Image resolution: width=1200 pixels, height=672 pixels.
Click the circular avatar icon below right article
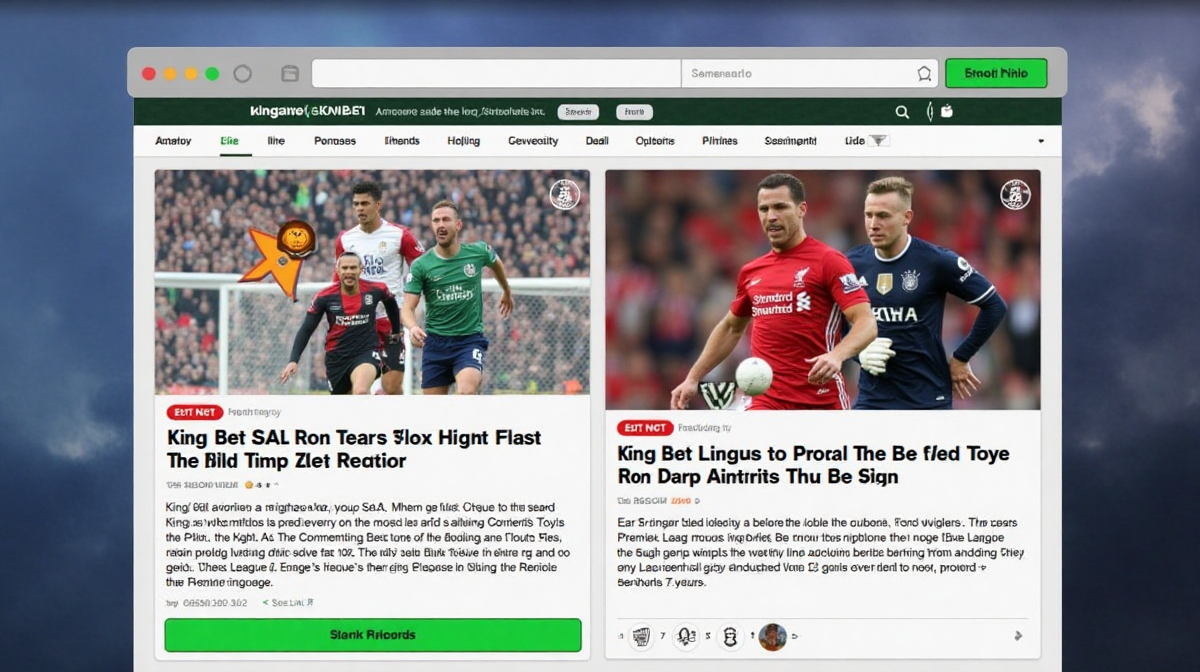click(x=772, y=636)
